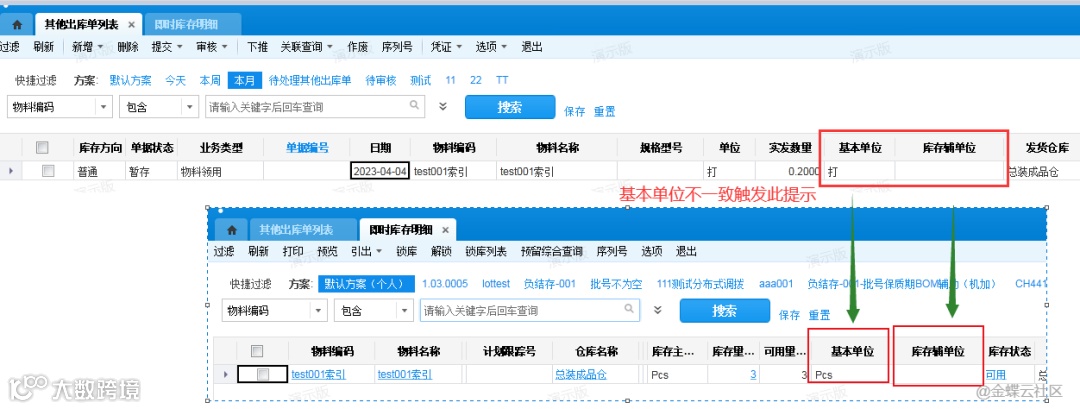1080x409 pixels.
Task: Select the 批号不为空 filter scheme
Action: click(616, 284)
